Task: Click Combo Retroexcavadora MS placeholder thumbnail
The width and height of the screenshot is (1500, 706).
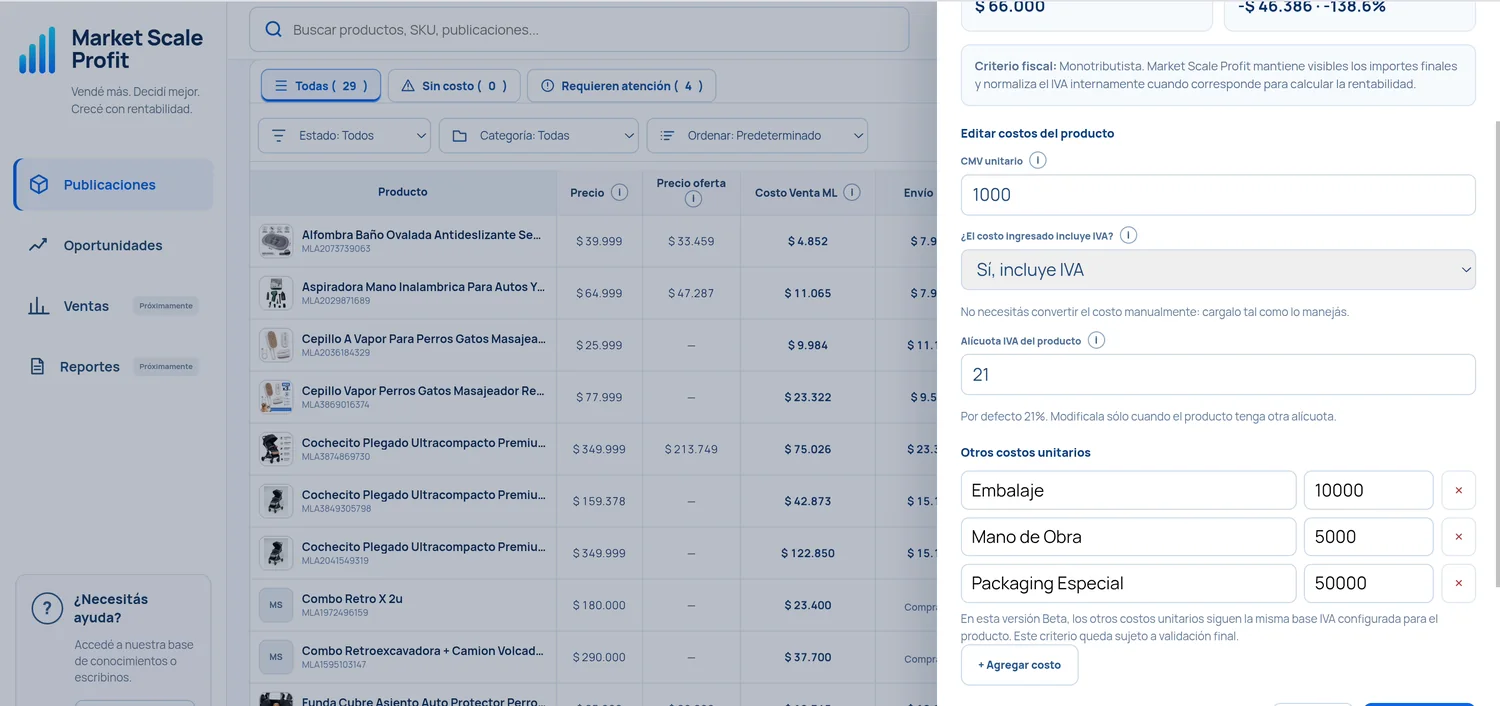Action: click(x=275, y=657)
